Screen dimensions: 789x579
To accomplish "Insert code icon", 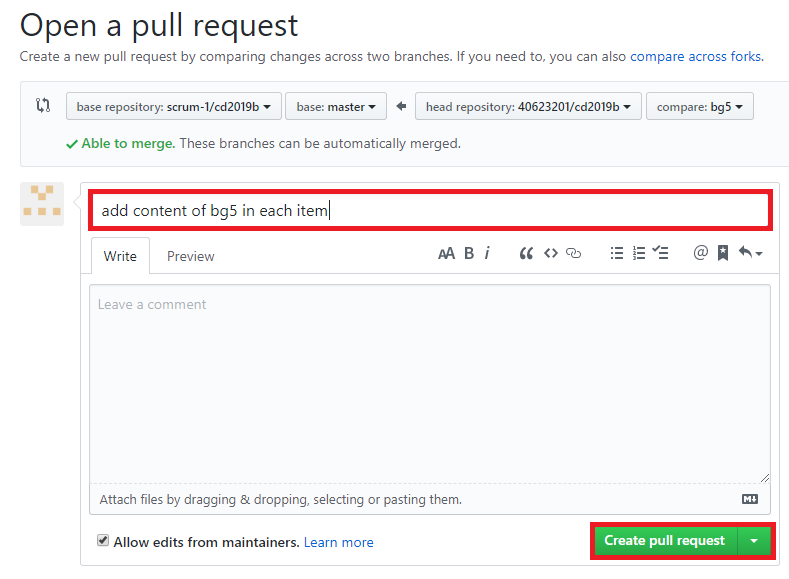I will click(551, 253).
